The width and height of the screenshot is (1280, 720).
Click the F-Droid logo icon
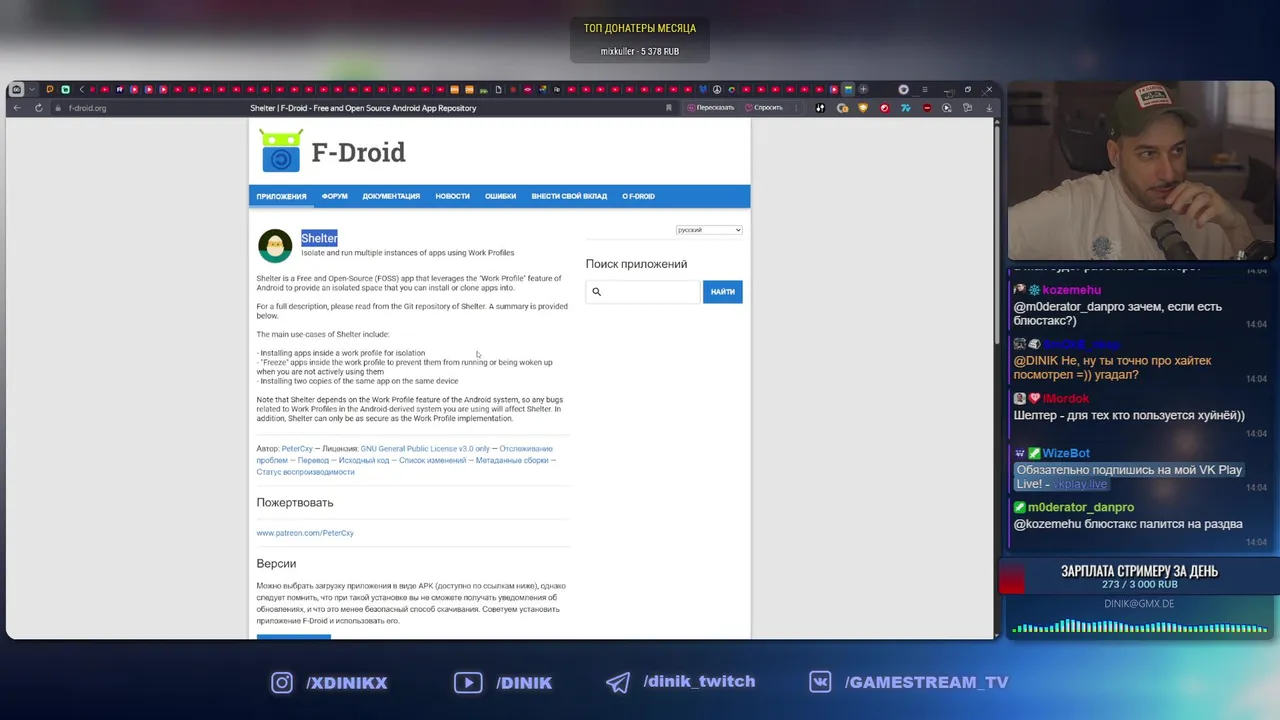pos(281,152)
